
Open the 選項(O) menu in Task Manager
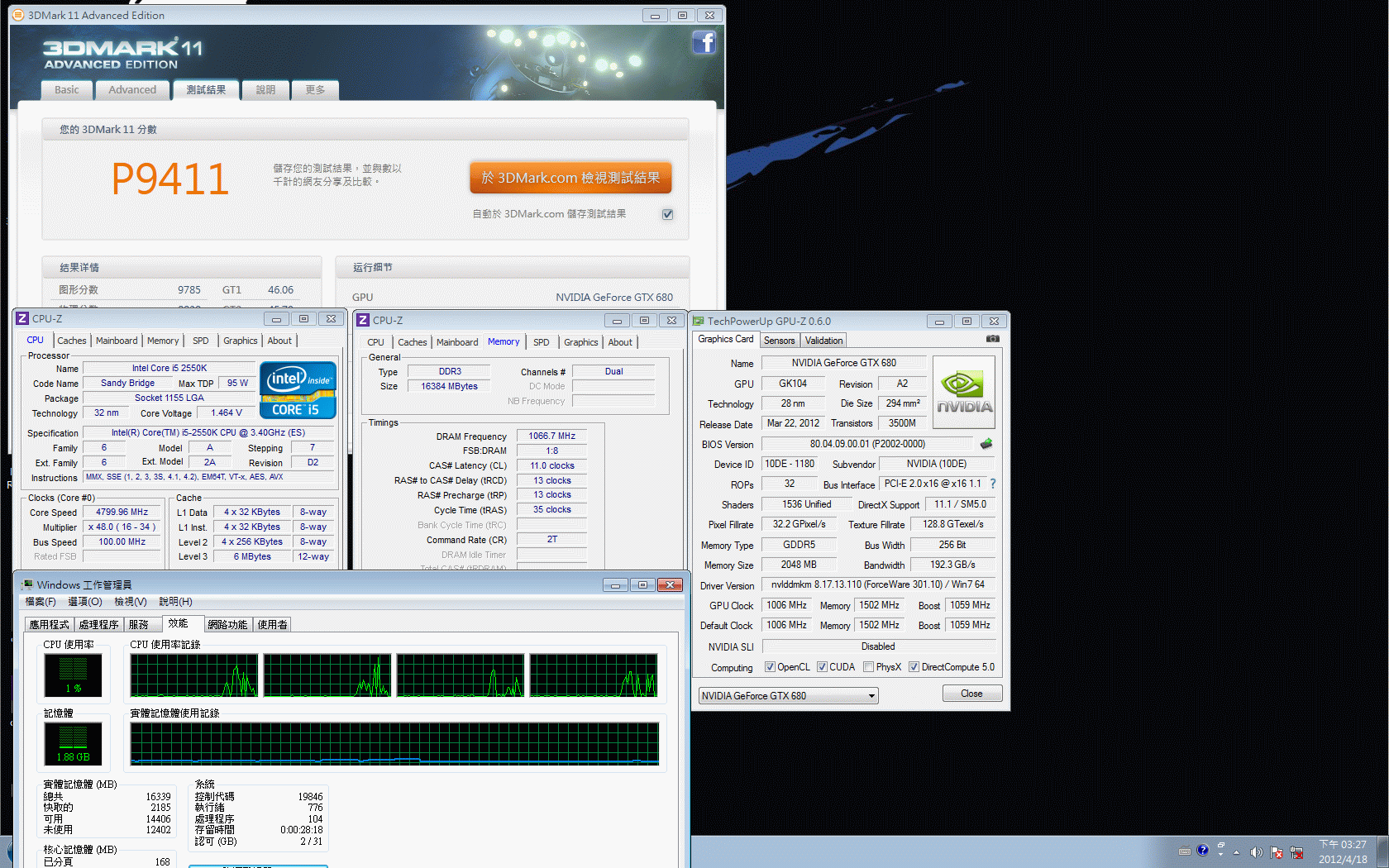pos(85,602)
